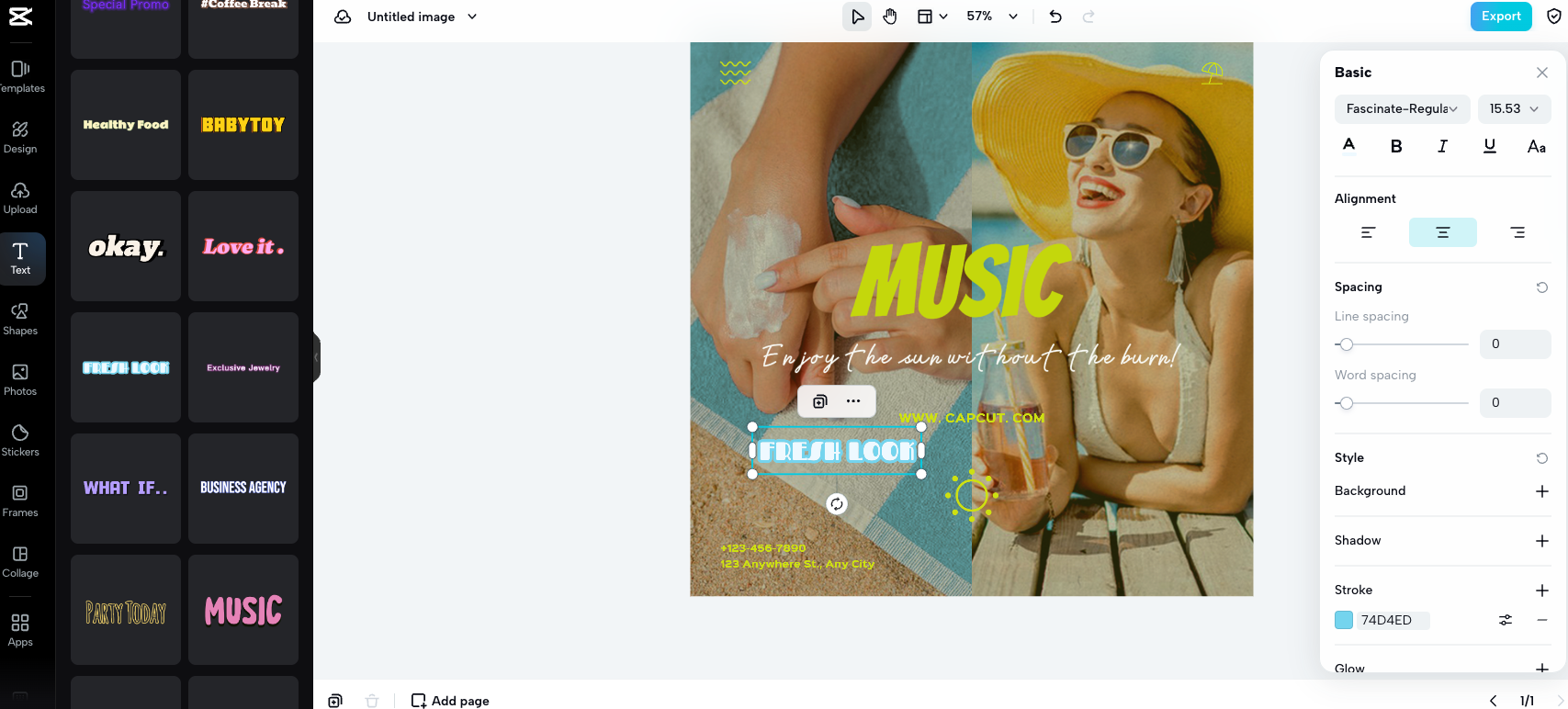Screen dimensions: 1568x709
Task: Choose the BUSINESS AGENCY text preset
Action: click(x=243, y=489)
